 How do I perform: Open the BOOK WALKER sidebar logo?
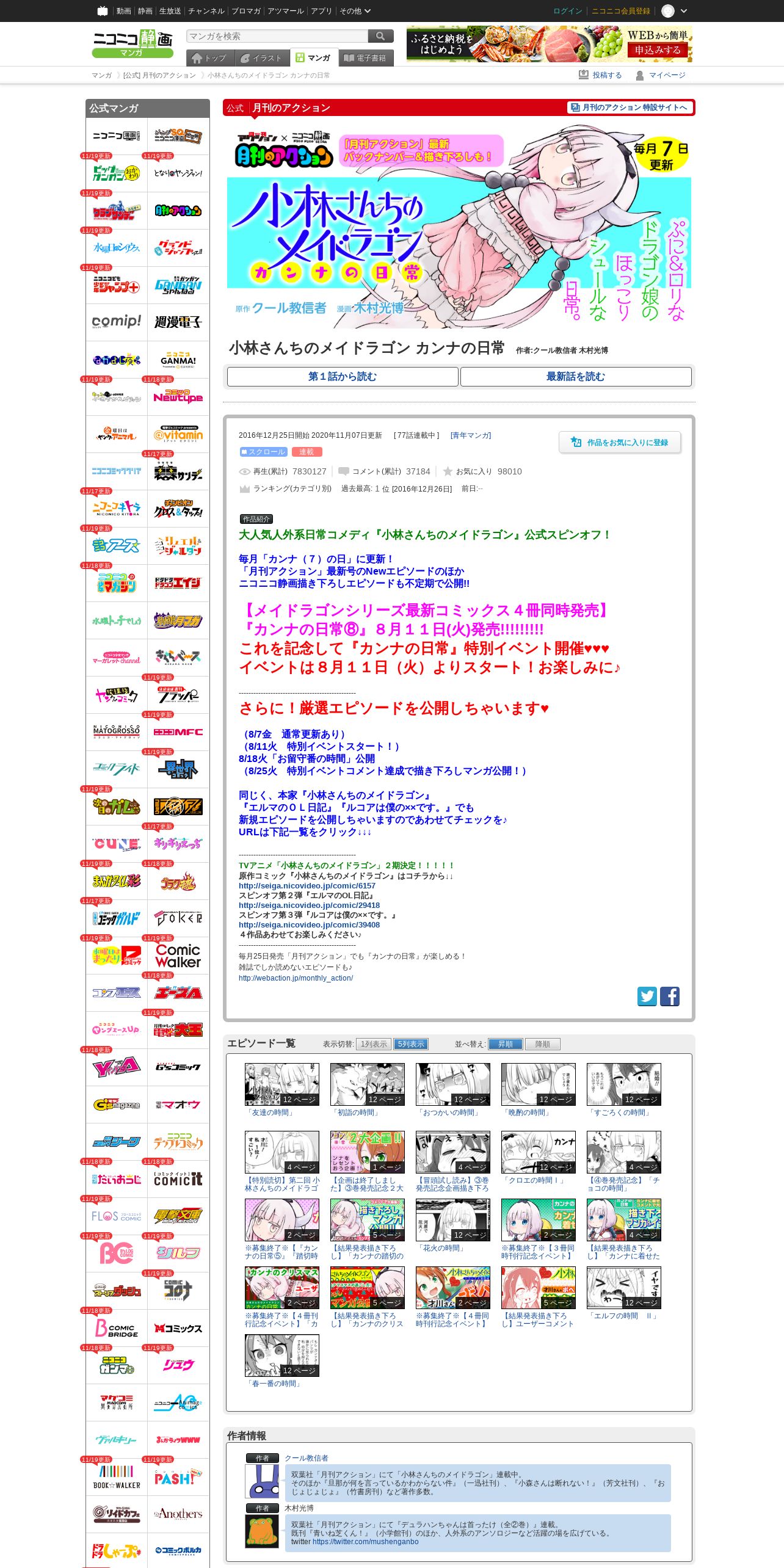click(x=117, y=1476)
